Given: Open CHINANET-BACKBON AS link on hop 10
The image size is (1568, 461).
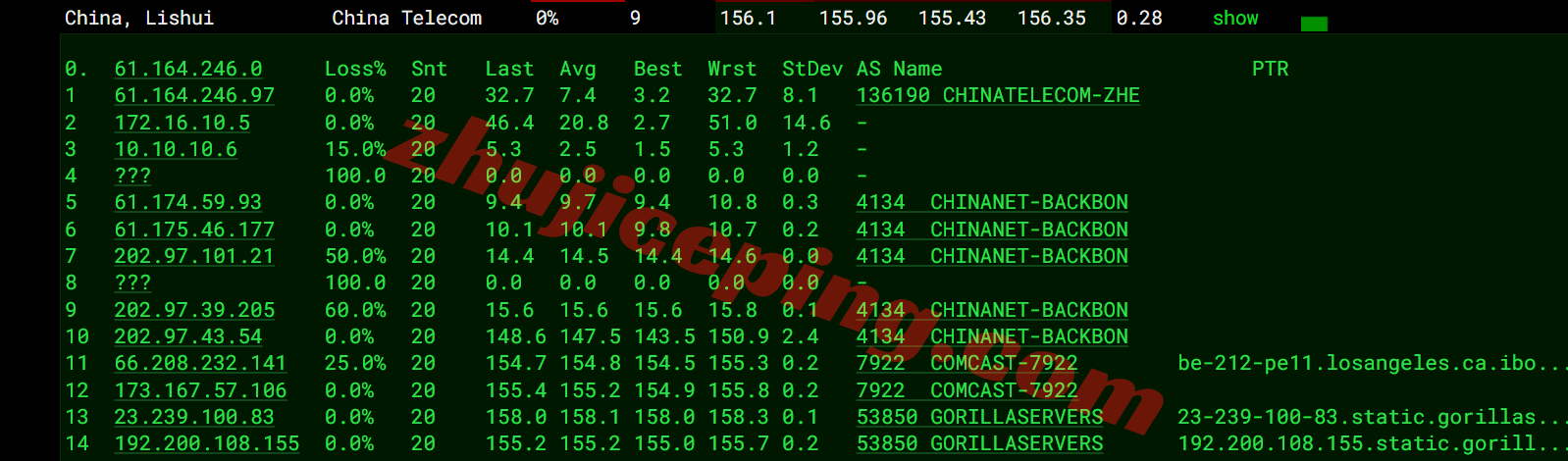Looking at the screenshot, I should point(992,336).
